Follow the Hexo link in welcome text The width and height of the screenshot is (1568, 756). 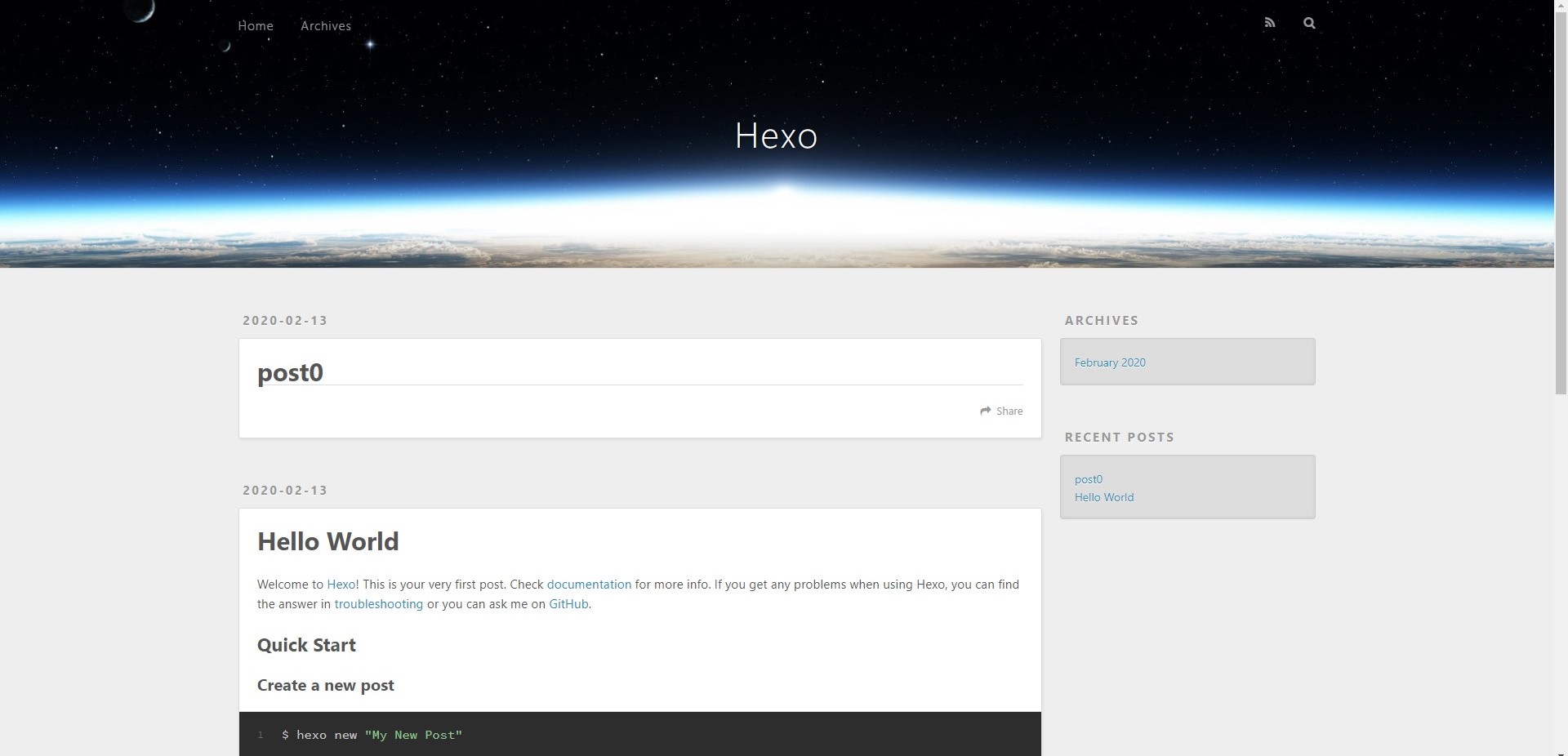[341, 585]
